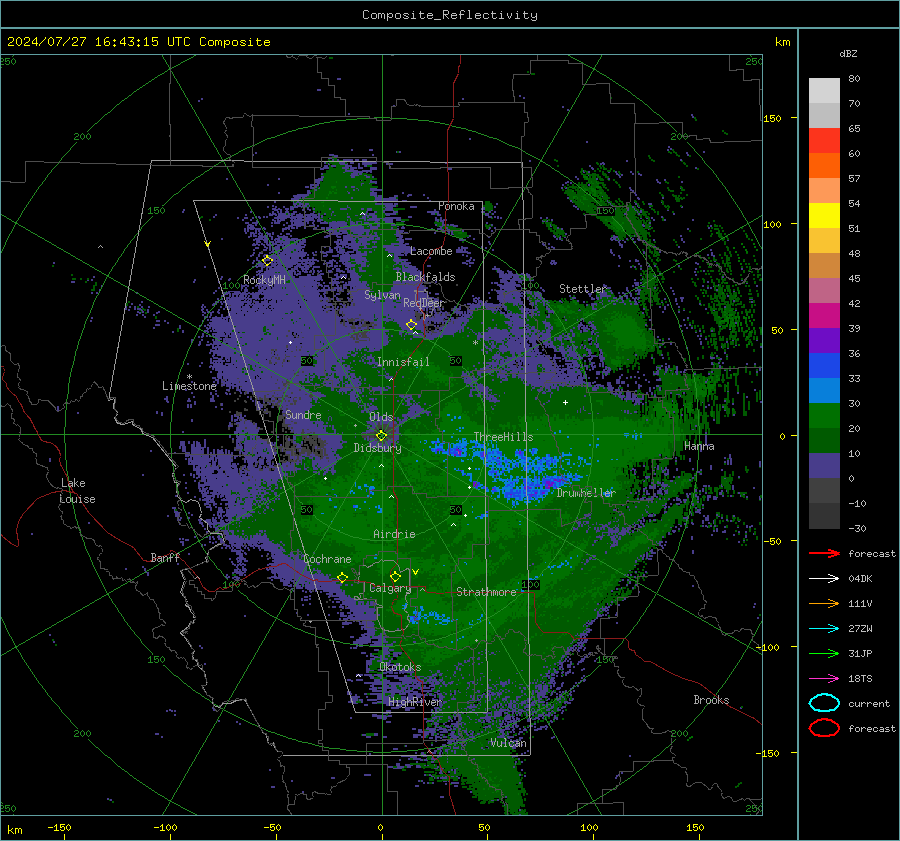Click the yellow diamond marker above Calgary
This screenshot has width=900, height=841.
(395, 576)
